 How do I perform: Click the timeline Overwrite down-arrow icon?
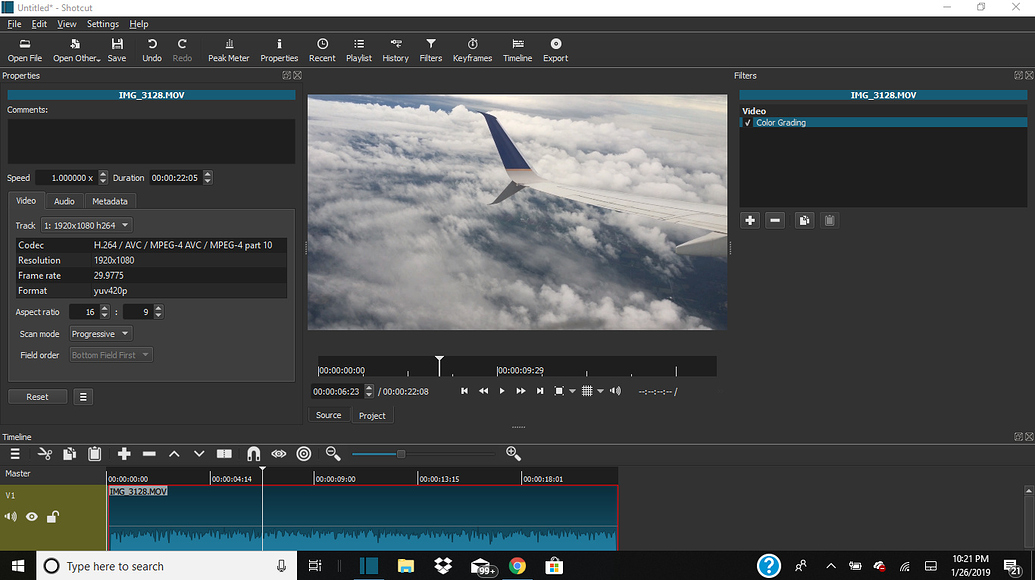pyautogui.click(x=199, y=454)
